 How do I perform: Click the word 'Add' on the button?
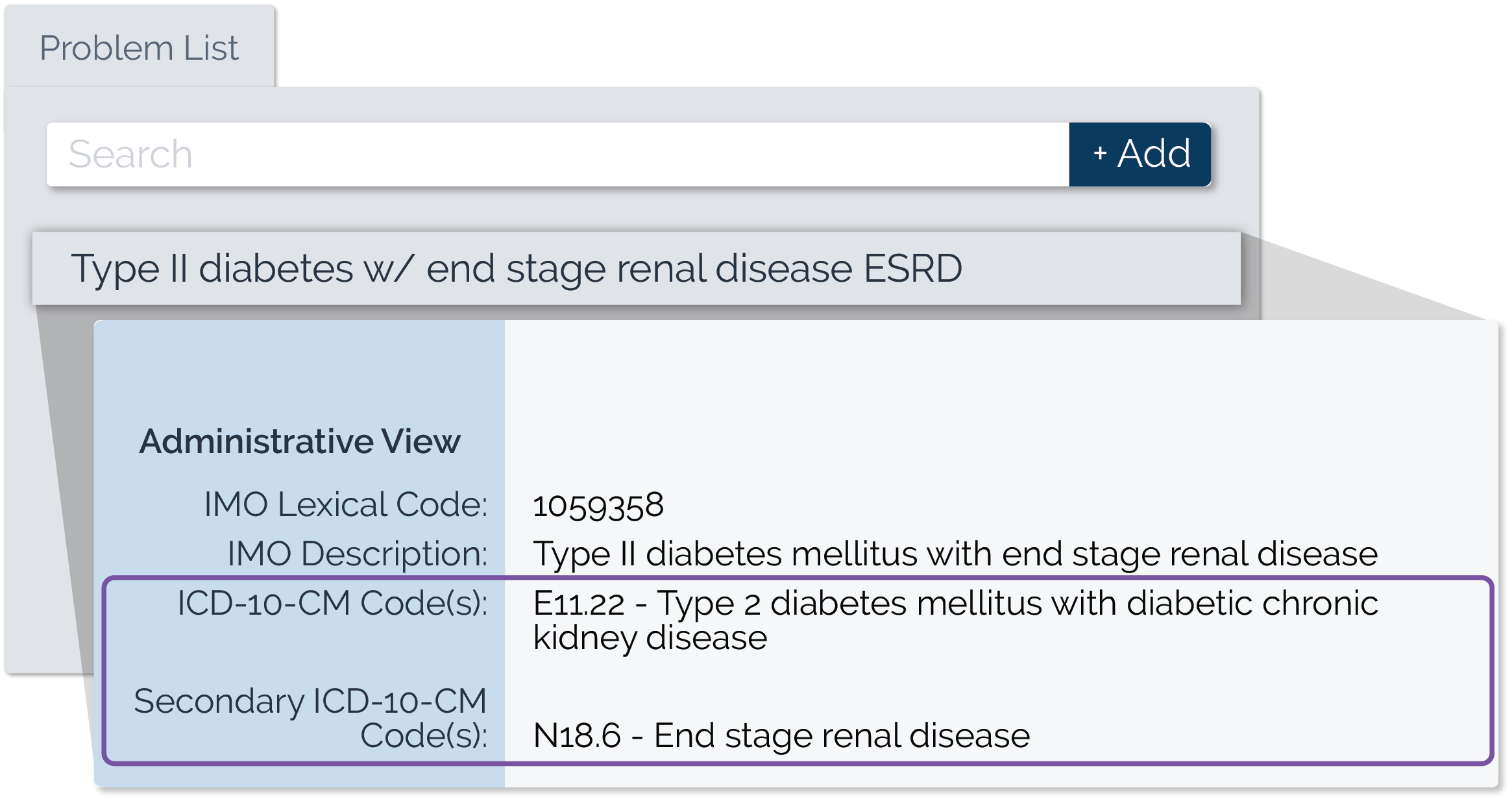click(x=1154, y=154)
